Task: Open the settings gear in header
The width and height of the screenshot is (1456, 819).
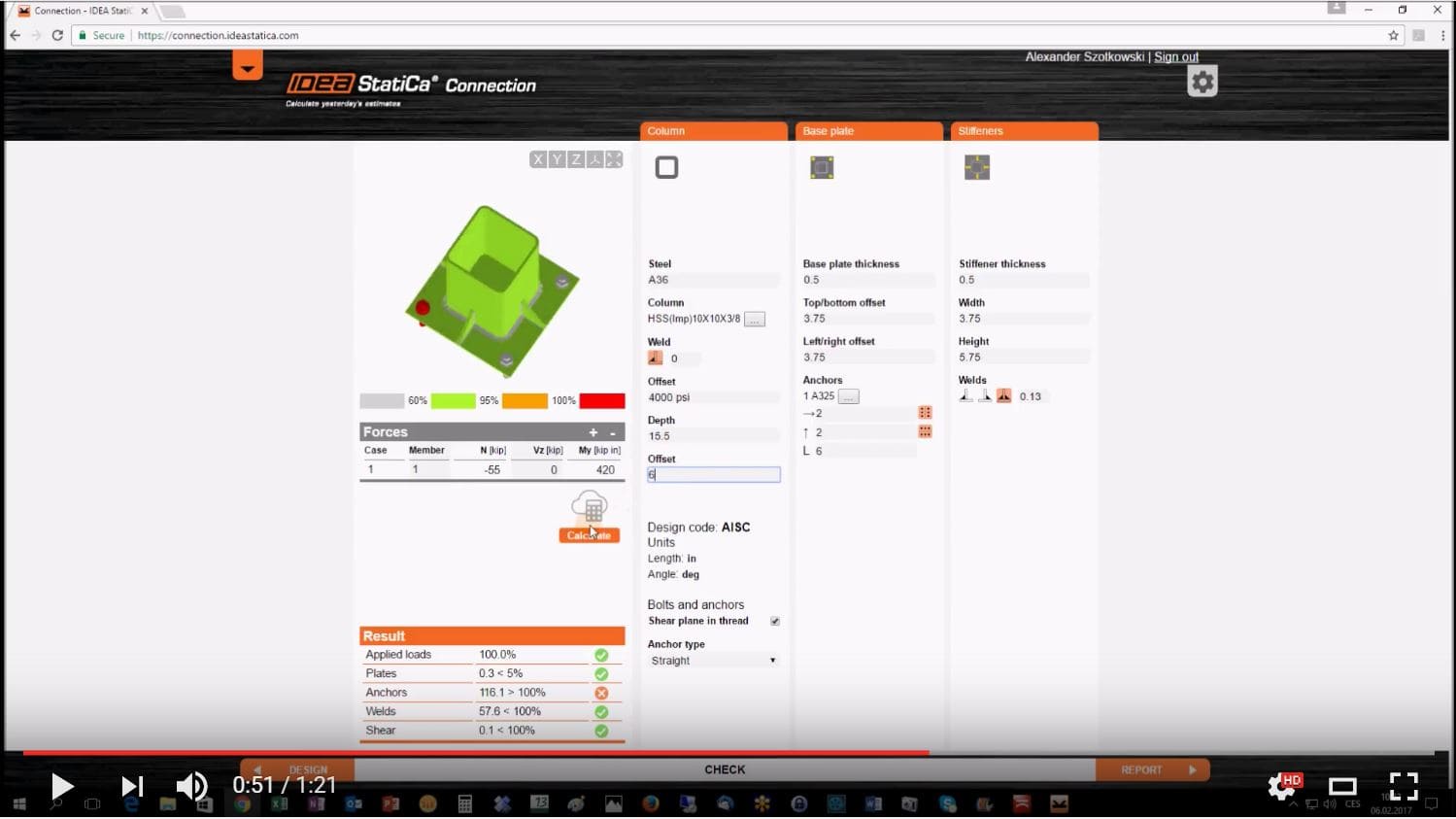Action: [1202, 82]
